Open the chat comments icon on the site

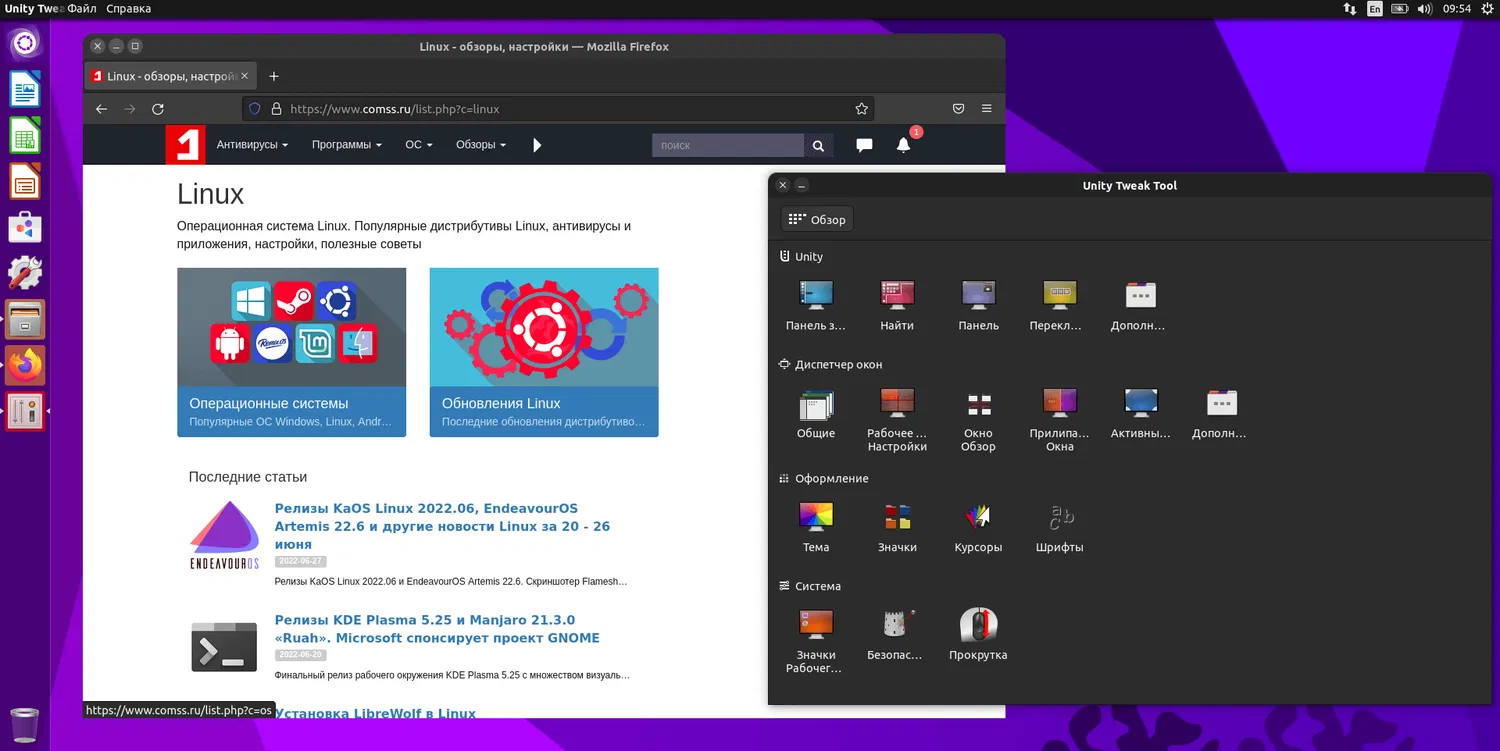[x=864, y=145]
